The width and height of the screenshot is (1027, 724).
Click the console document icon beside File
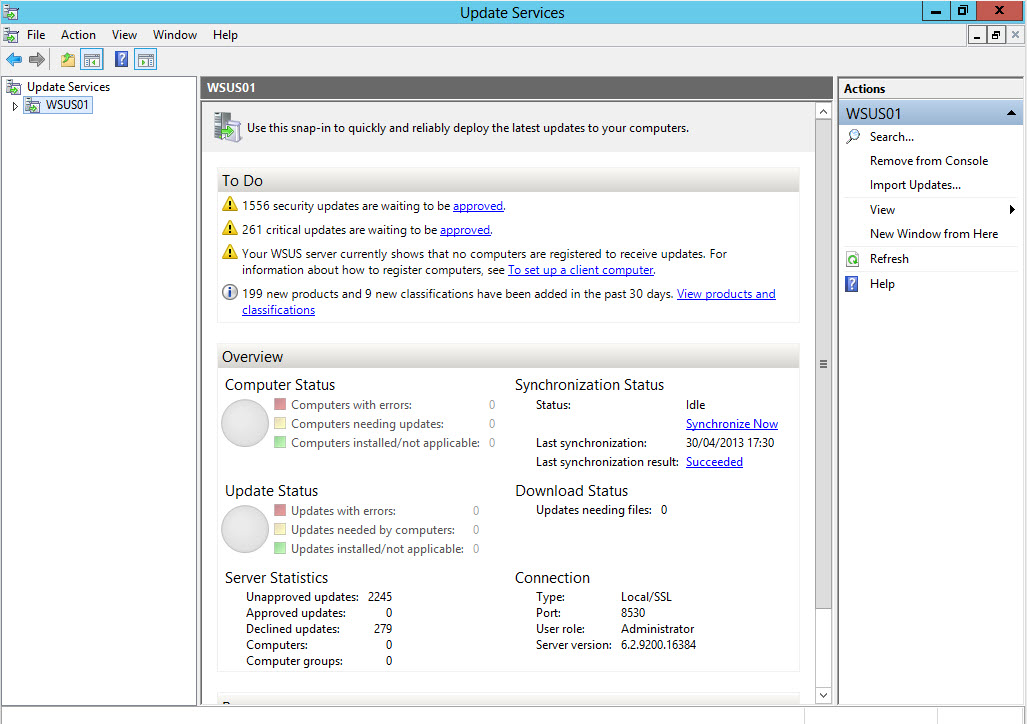point(11,35)
